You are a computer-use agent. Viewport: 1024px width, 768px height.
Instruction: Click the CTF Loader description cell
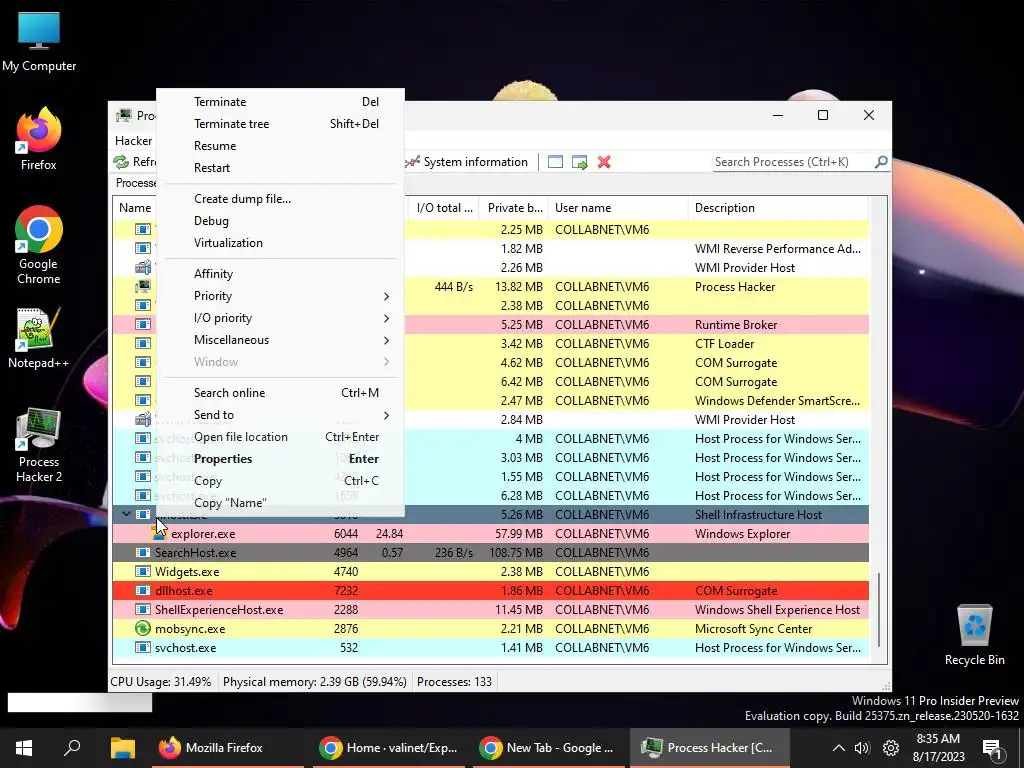tap(724, 344)
